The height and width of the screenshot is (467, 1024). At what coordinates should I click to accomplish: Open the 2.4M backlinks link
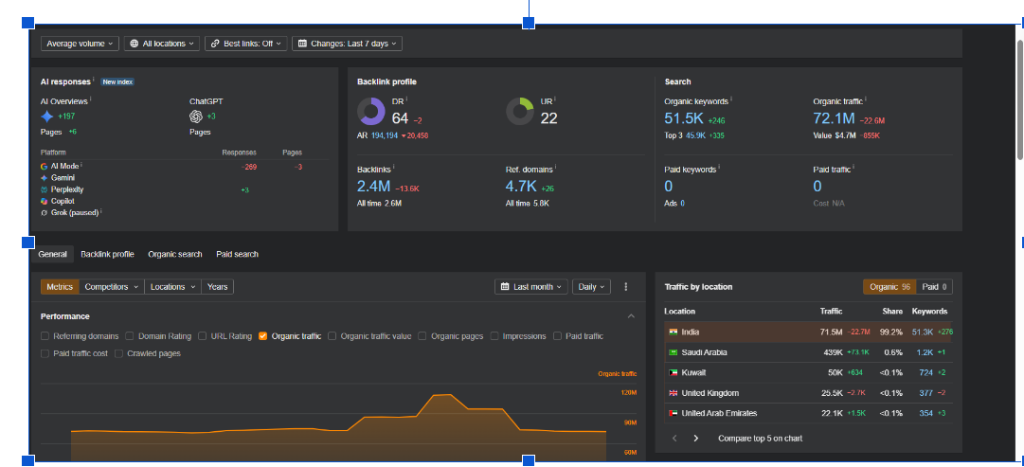(374, 186)
